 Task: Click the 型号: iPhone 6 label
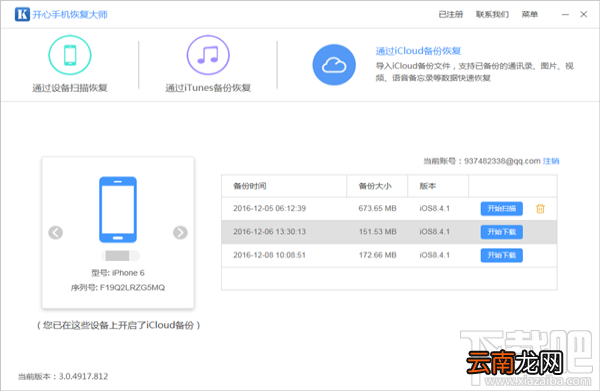pos(118,273)
